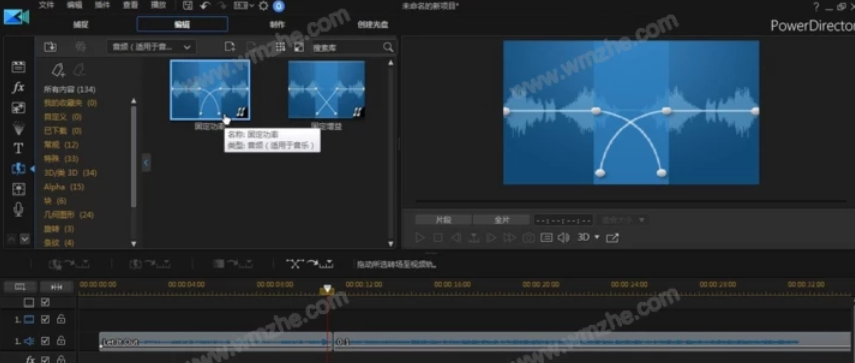Open the Voice-Over microphone room
The height and width of the screenshot is (363, 855).
click(18, 209)
